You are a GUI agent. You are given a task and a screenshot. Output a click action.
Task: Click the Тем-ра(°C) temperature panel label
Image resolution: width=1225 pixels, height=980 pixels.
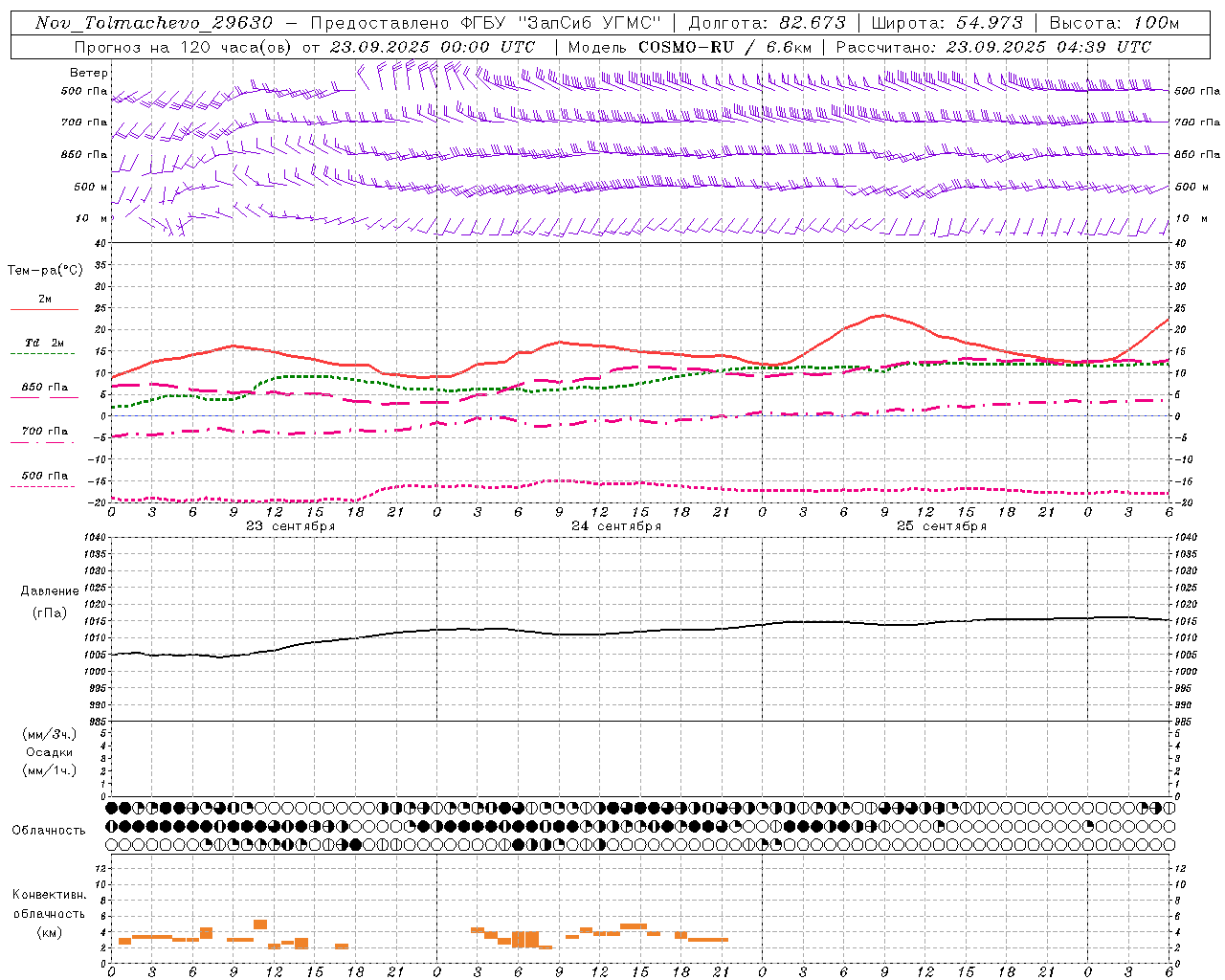tap(45, 271)
